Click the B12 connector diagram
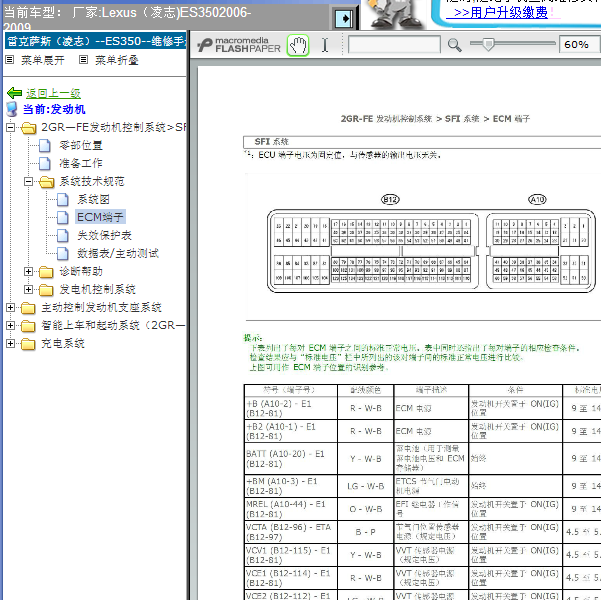This screenshot has width=601, height=600. point(374,251)
